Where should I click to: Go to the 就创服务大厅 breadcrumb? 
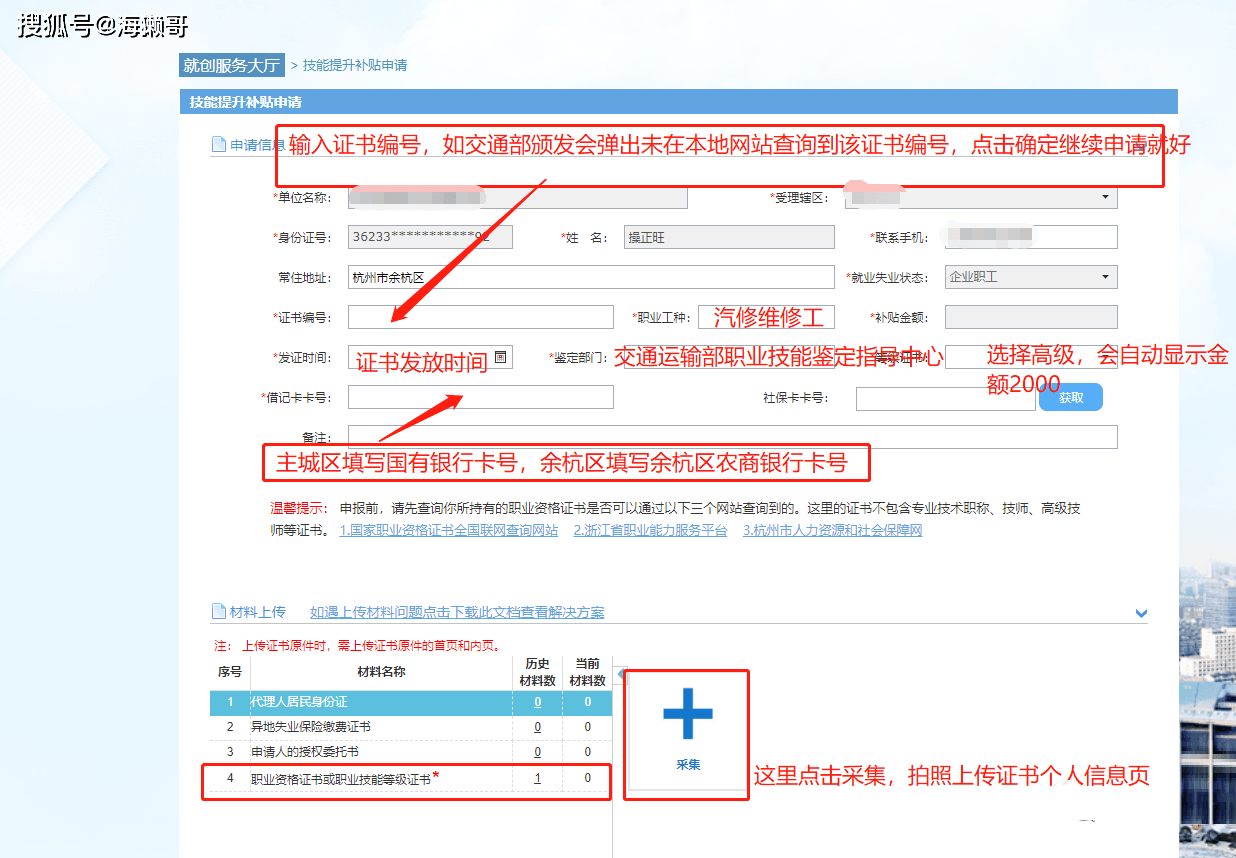[231, 65]
